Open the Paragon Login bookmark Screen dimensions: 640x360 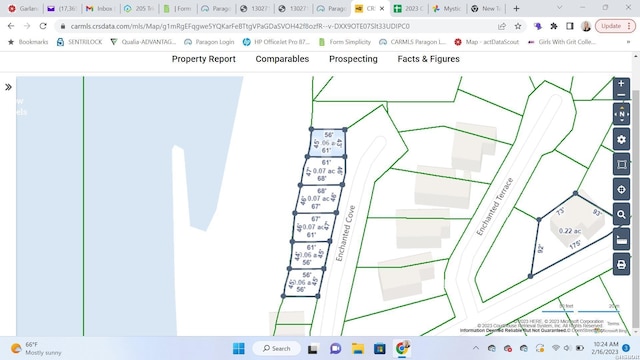[x=209, y=42]
